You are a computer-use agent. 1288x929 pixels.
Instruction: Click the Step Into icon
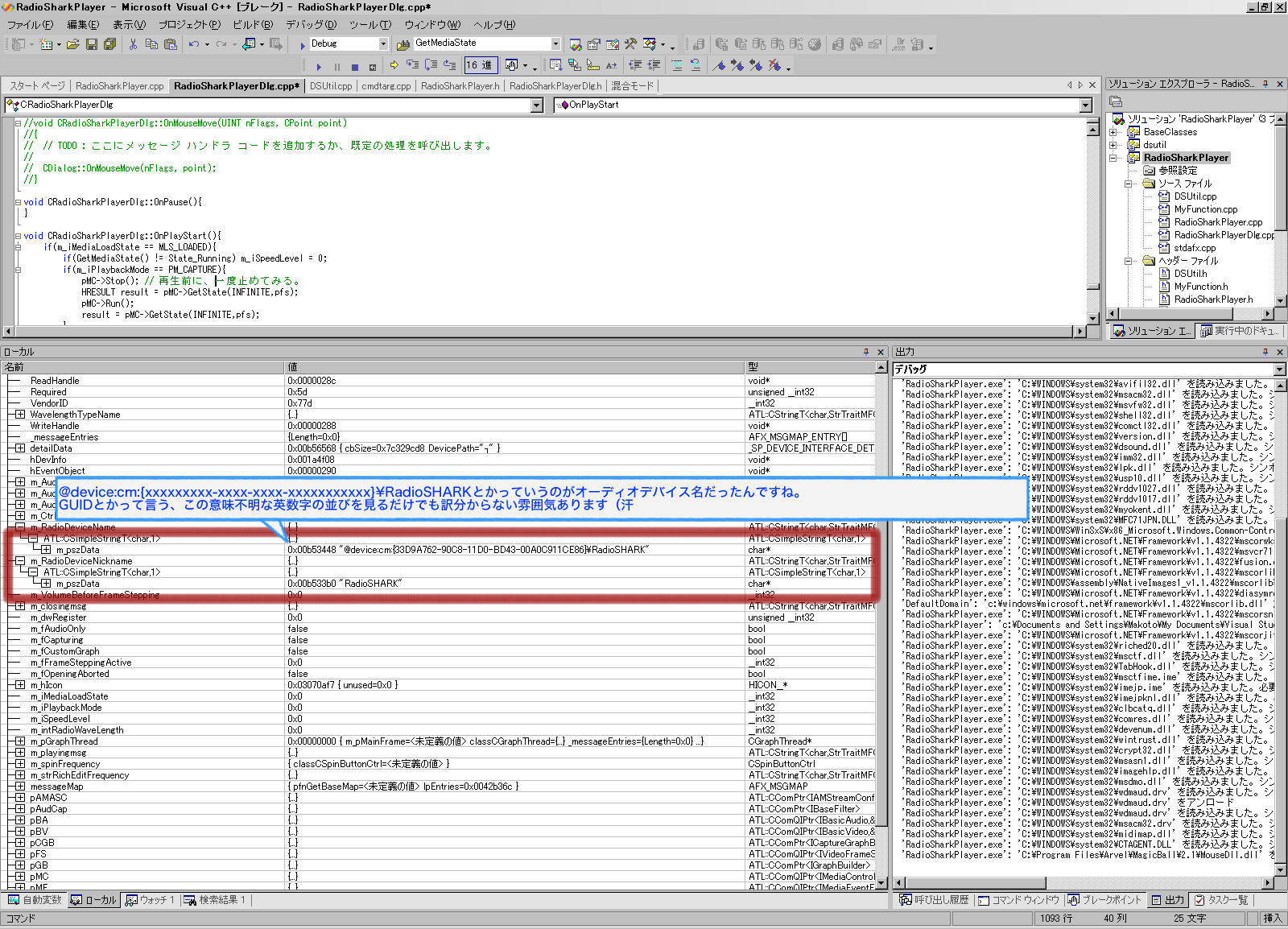412,65
